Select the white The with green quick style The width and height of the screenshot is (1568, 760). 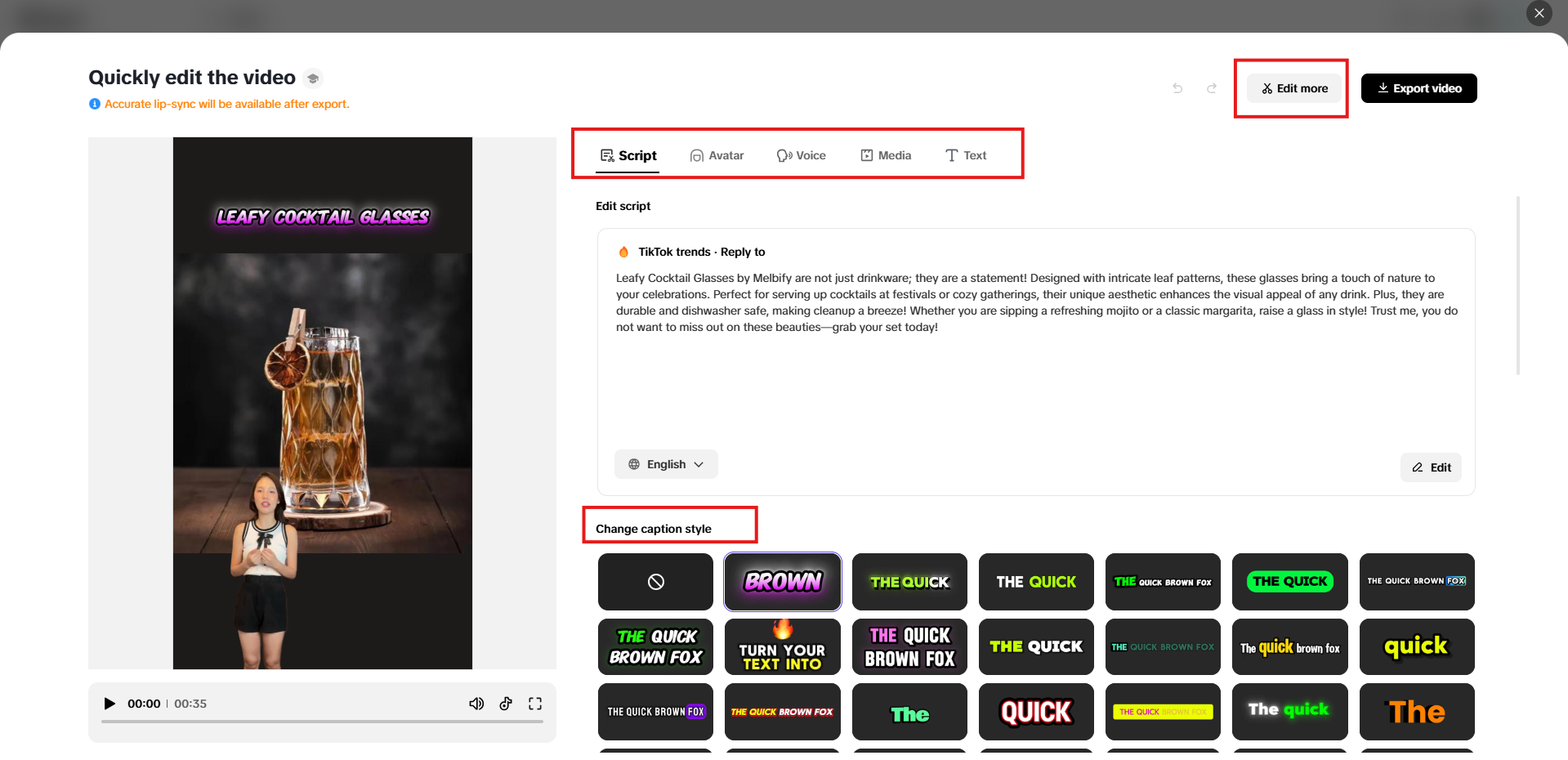point(1290,712)
